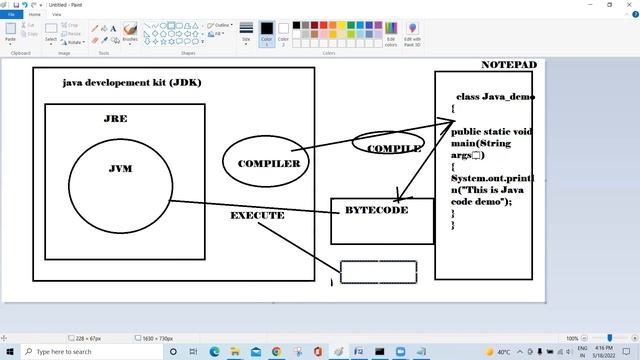Open the Zoom app on taskbar
Image resolution: width=640 pixels, height=360 pixels.
(401, 351)
